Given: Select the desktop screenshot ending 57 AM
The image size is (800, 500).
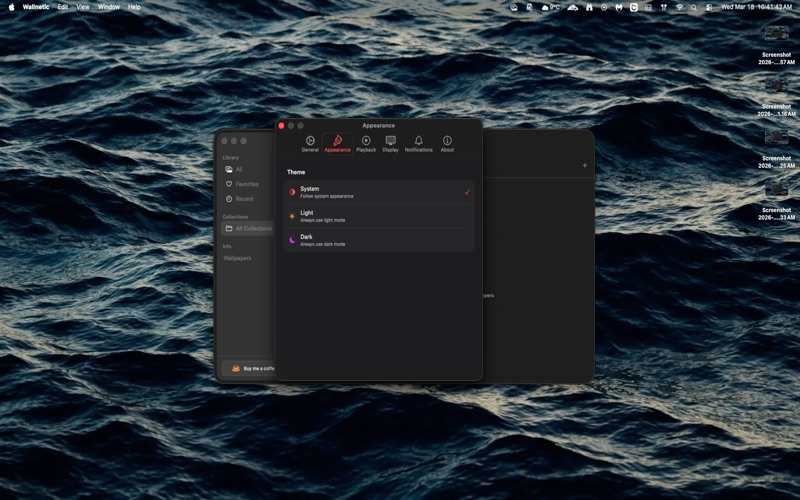Looking at the screenshot, I should click(777, 45).
